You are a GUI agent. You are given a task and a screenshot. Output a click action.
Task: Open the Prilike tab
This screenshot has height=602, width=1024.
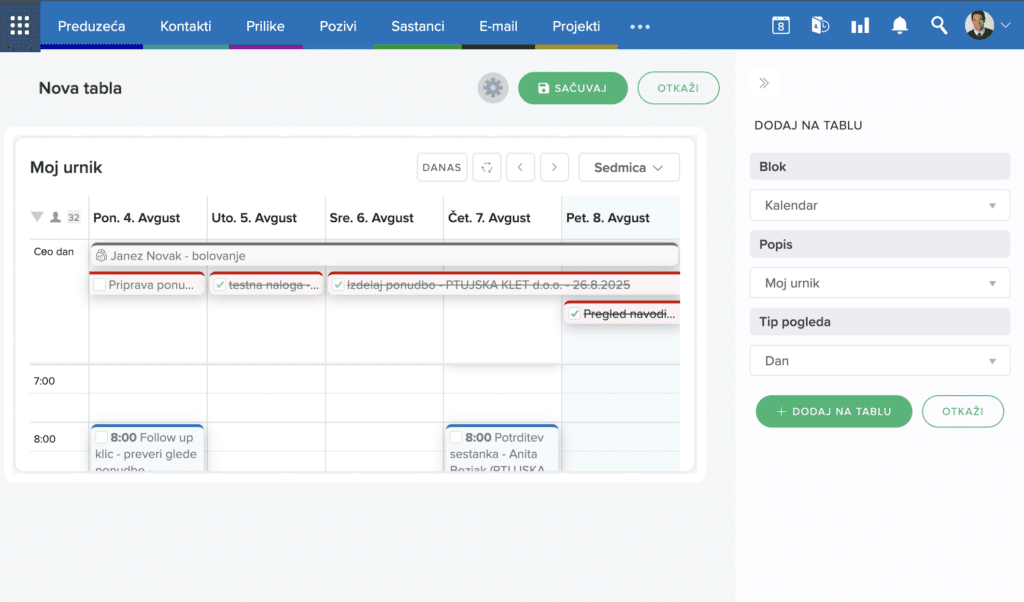click(x=265, y=26)
